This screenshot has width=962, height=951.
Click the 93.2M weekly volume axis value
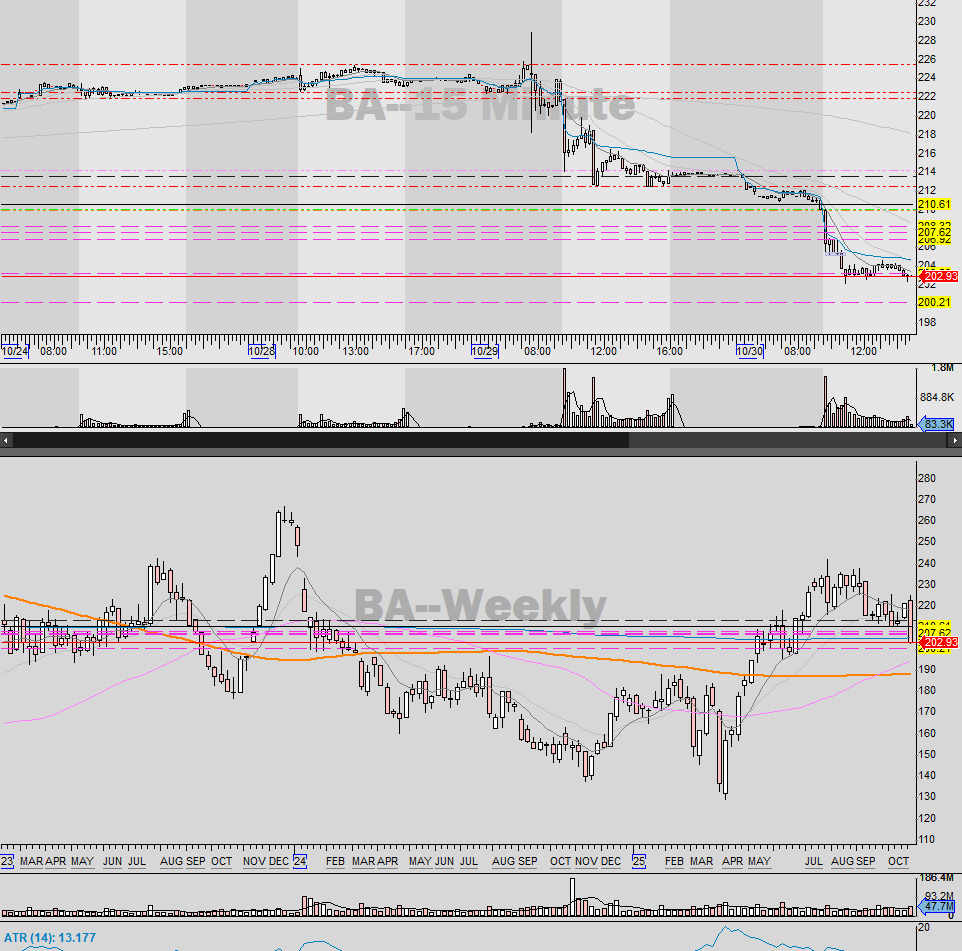[939, 896]
